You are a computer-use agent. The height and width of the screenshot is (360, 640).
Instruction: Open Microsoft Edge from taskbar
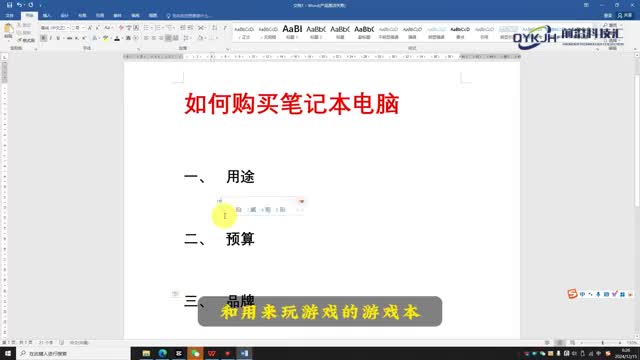162,353
